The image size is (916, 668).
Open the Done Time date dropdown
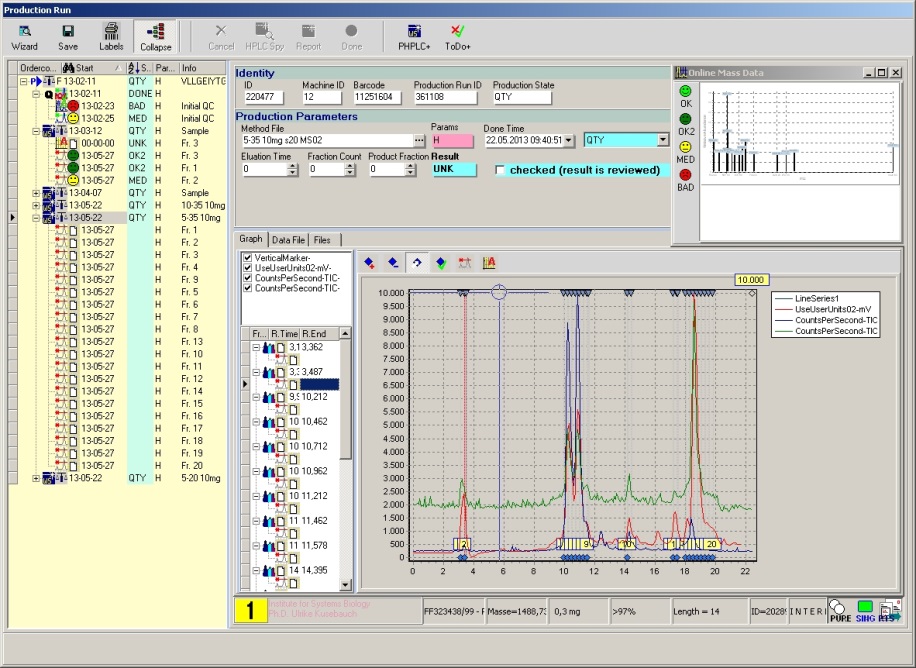pos(569,140)
